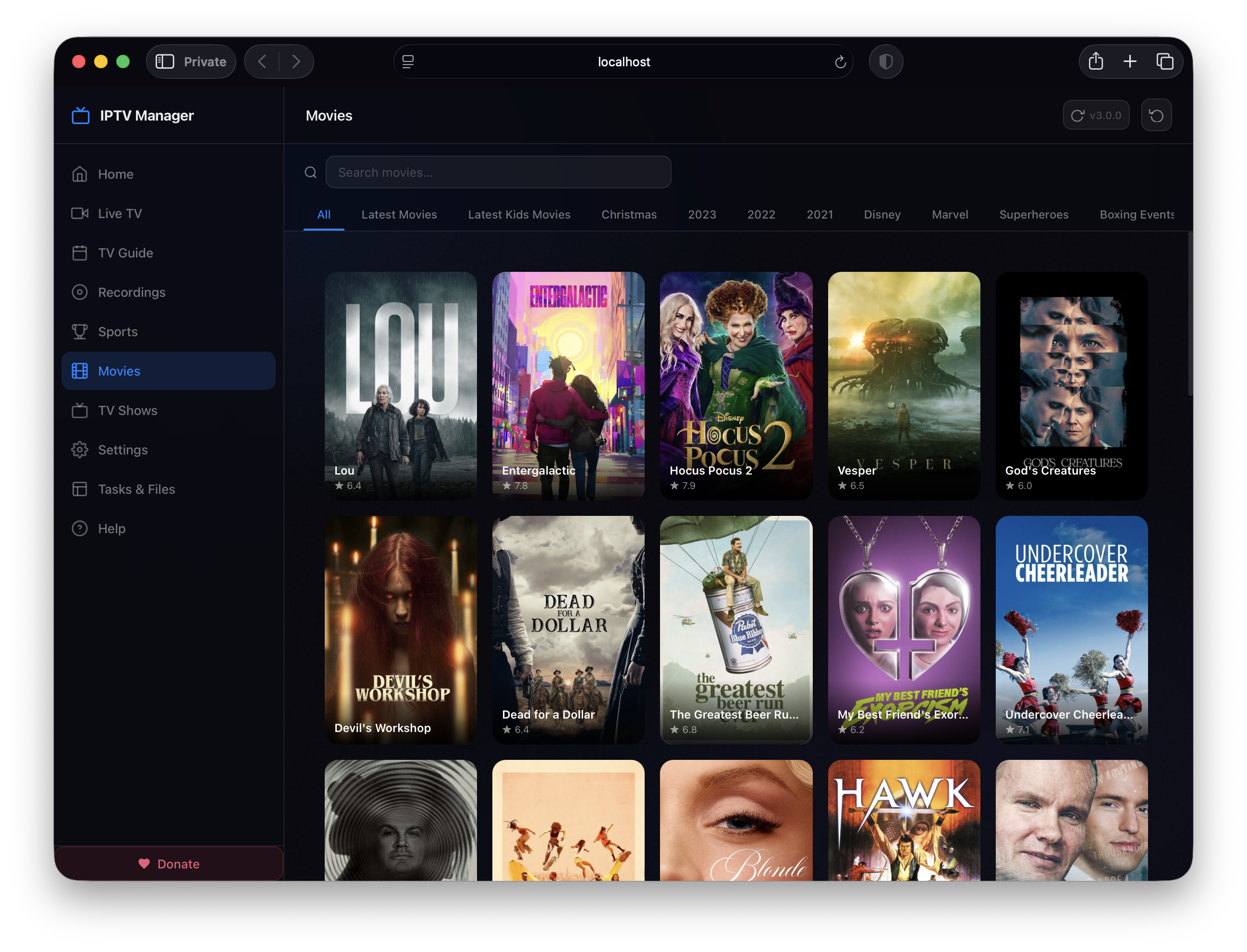This screenshot has height=952, width=1247.
Task: Open the Undercover Cheerleader poster
Action: [x=1071, y=630]
